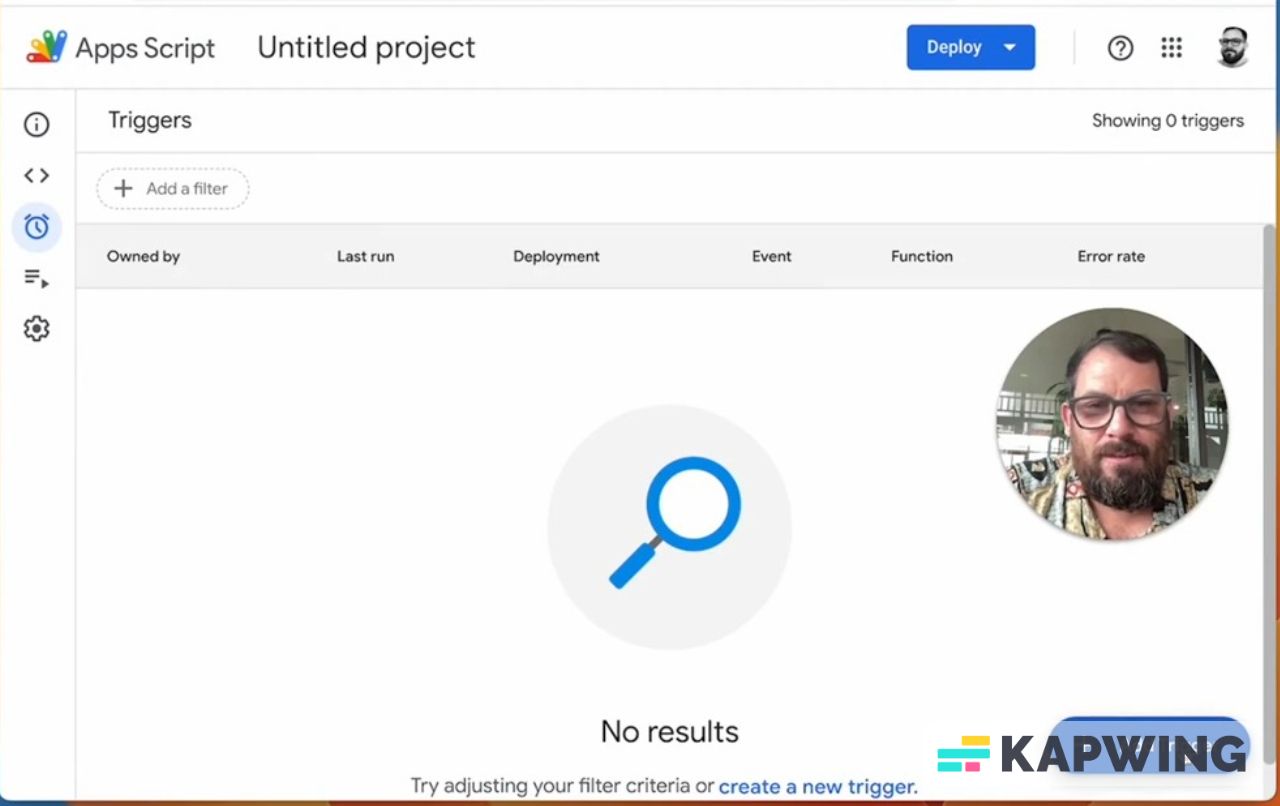Viewport: 1280px width, 806px height.
Task: Click the Deploy button
Action: coord(970,47)
